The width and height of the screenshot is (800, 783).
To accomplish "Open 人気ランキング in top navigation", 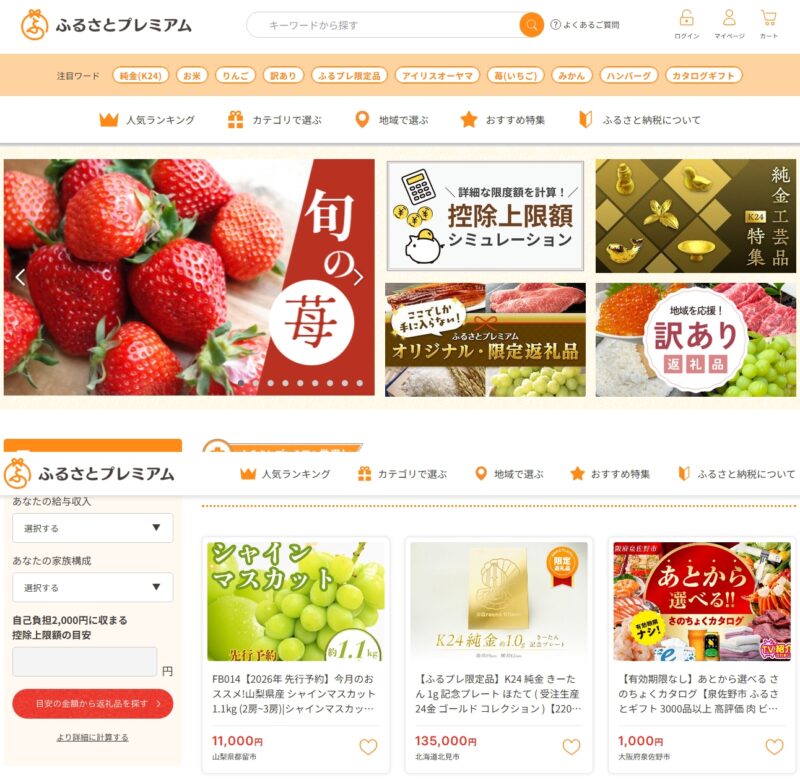I will pyautogui.click(x=147, y=120).
